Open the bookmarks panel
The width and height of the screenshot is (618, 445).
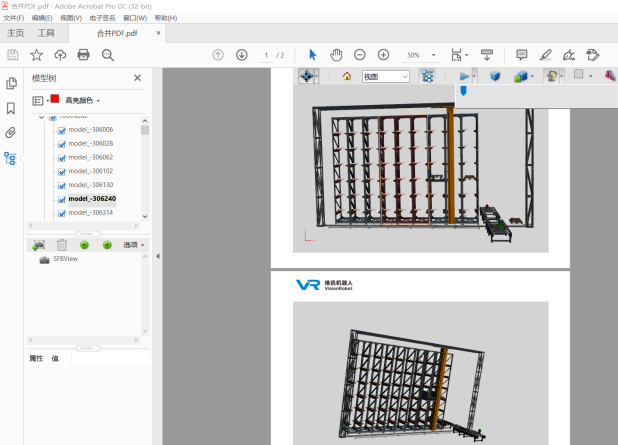11,108
